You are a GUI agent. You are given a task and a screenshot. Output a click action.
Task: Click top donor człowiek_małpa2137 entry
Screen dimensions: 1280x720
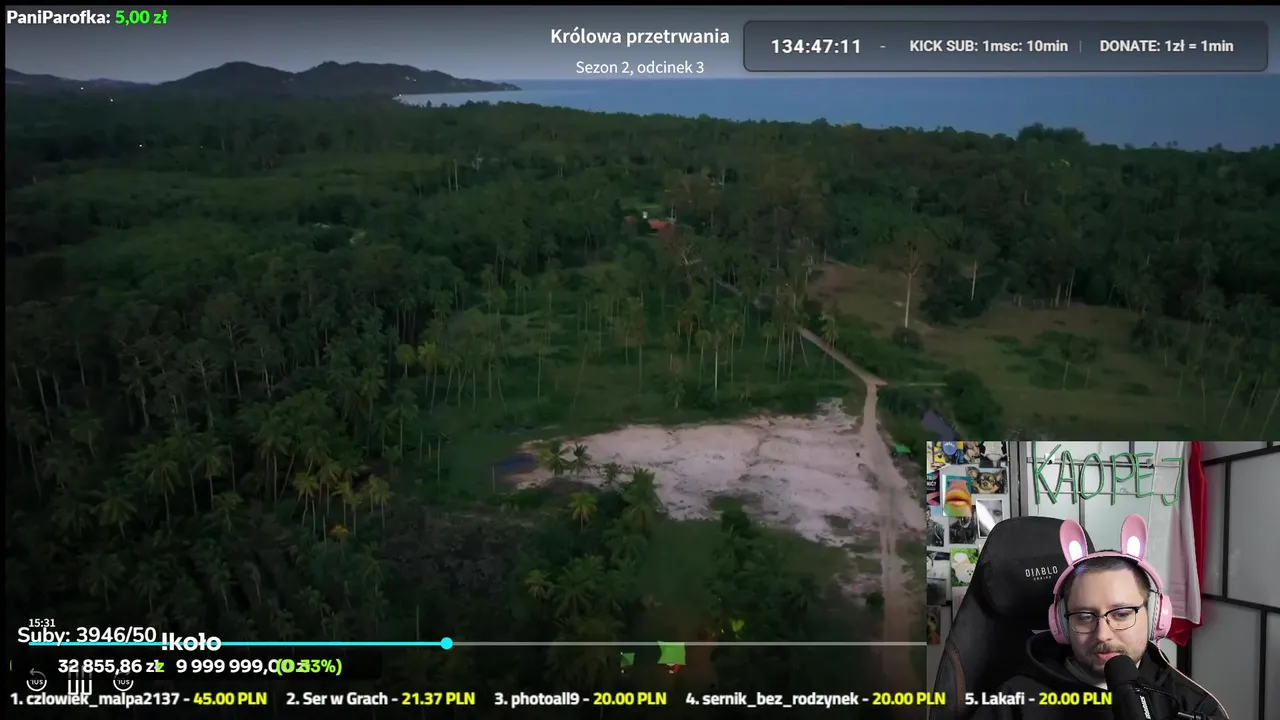point(138,699)
